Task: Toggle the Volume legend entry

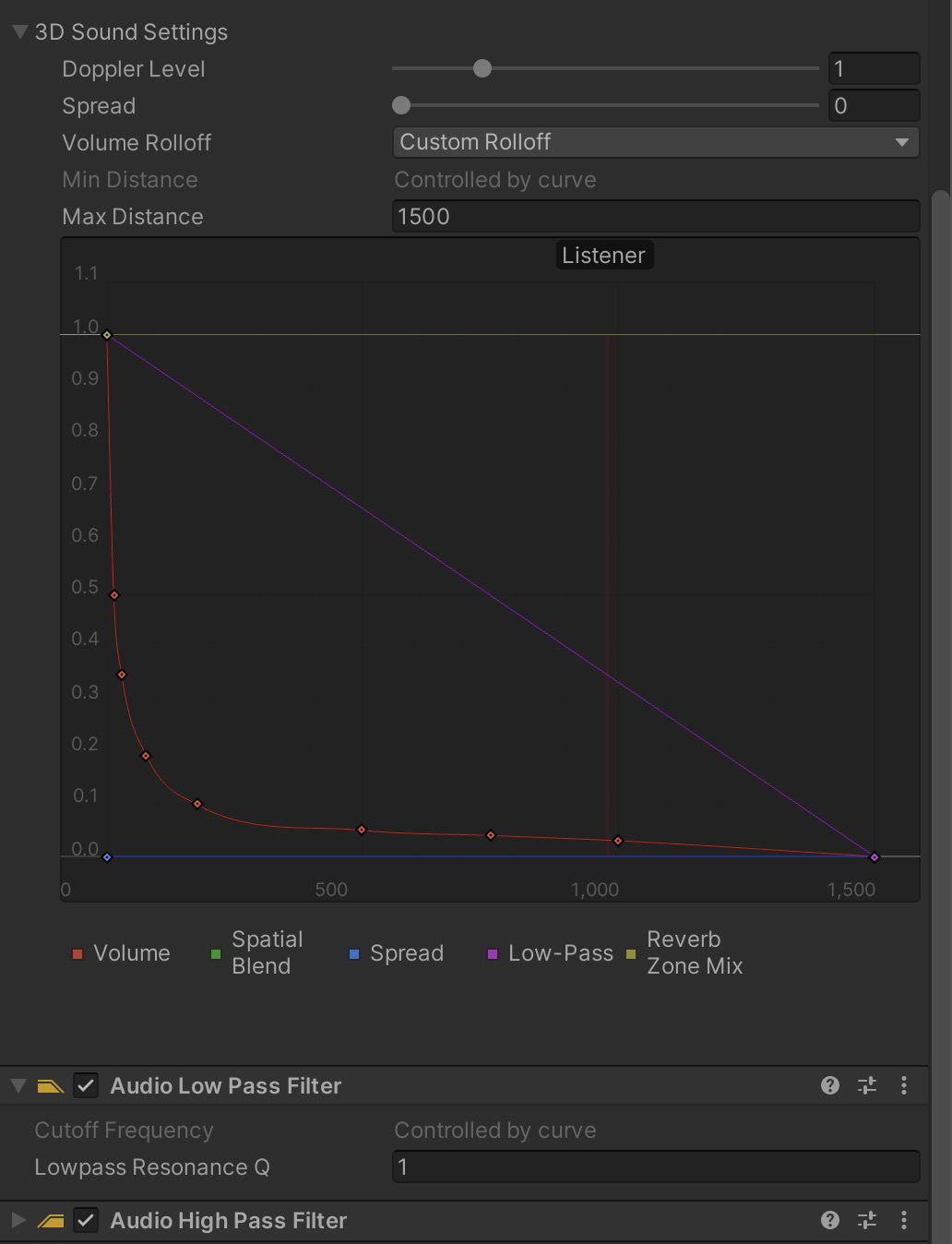Action: 121,953
